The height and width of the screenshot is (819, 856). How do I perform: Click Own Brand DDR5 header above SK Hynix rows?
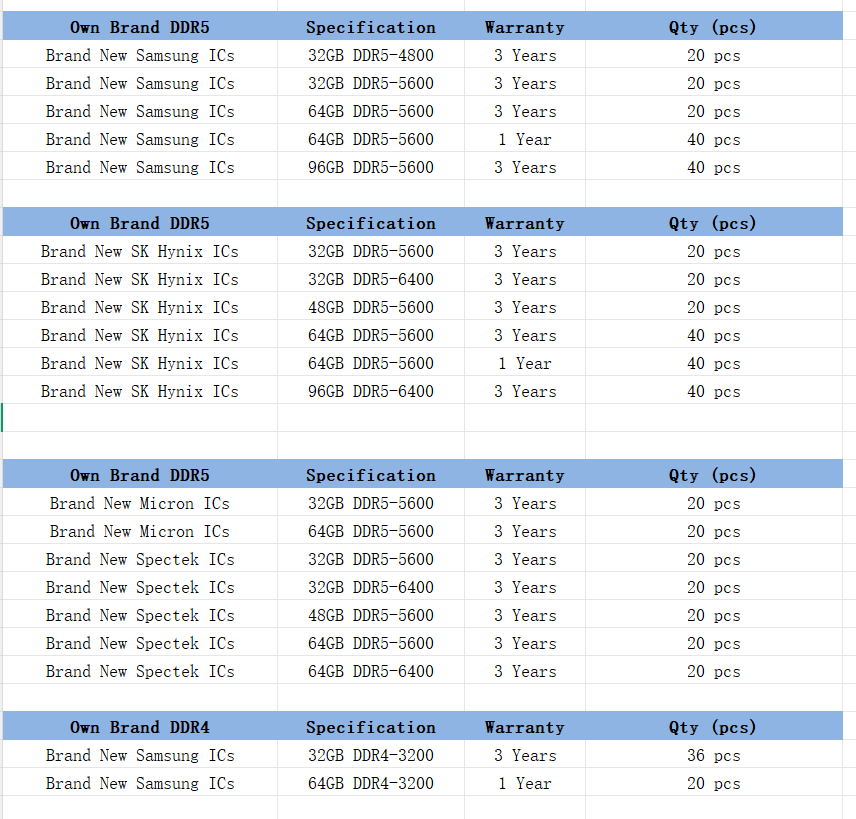(x=140, y=223)
